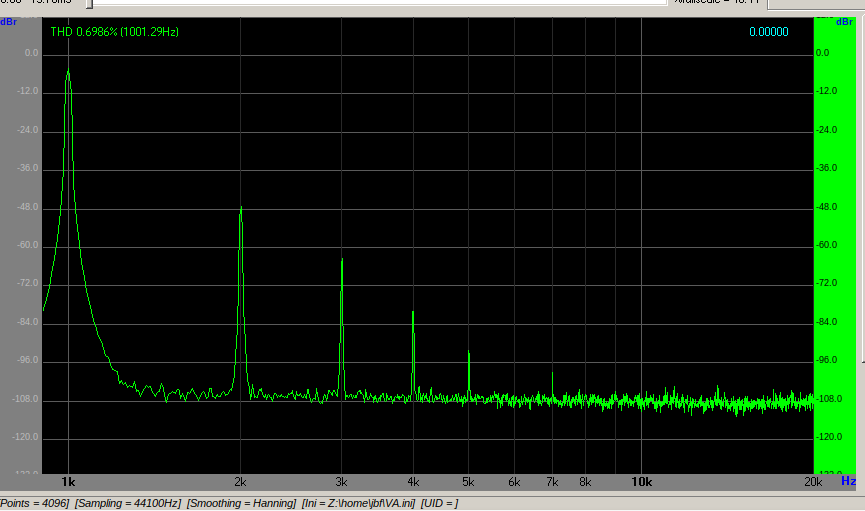
Task: Click the 3 kHz harmonic peak tip
Action: click(342, 259)
